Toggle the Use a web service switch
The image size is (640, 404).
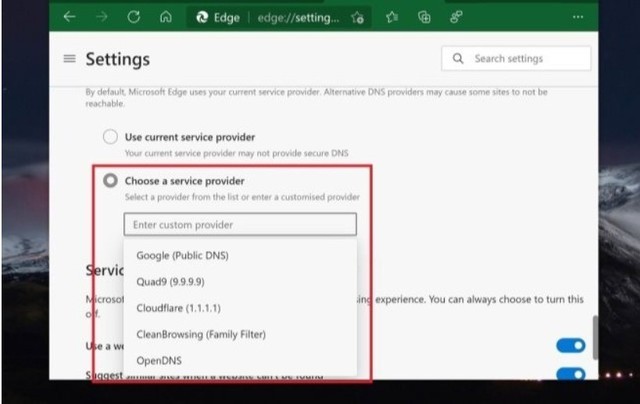click(x=571, y=346)
